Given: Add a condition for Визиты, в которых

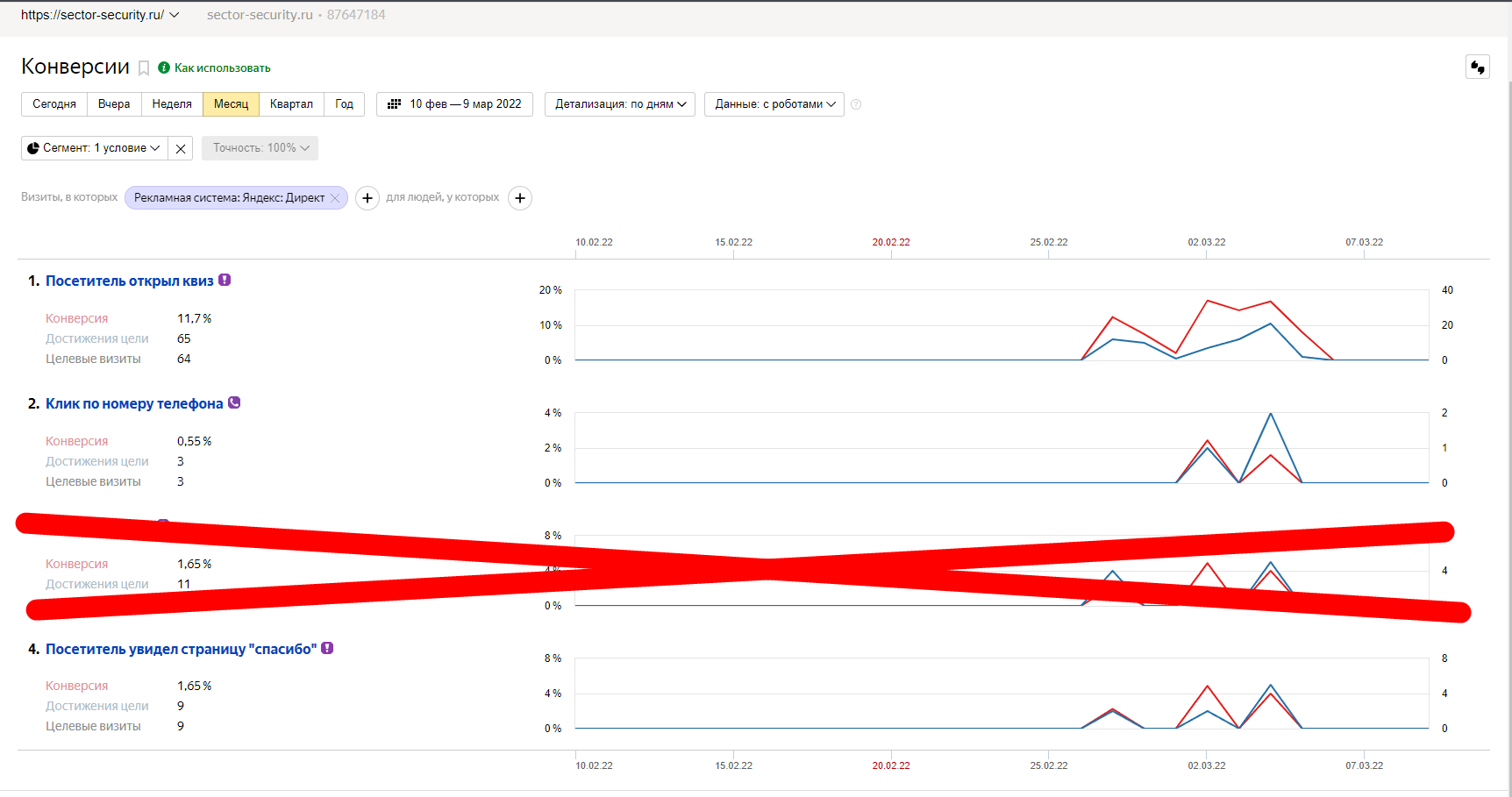Looking at the screenshot, I should [367, 198].
